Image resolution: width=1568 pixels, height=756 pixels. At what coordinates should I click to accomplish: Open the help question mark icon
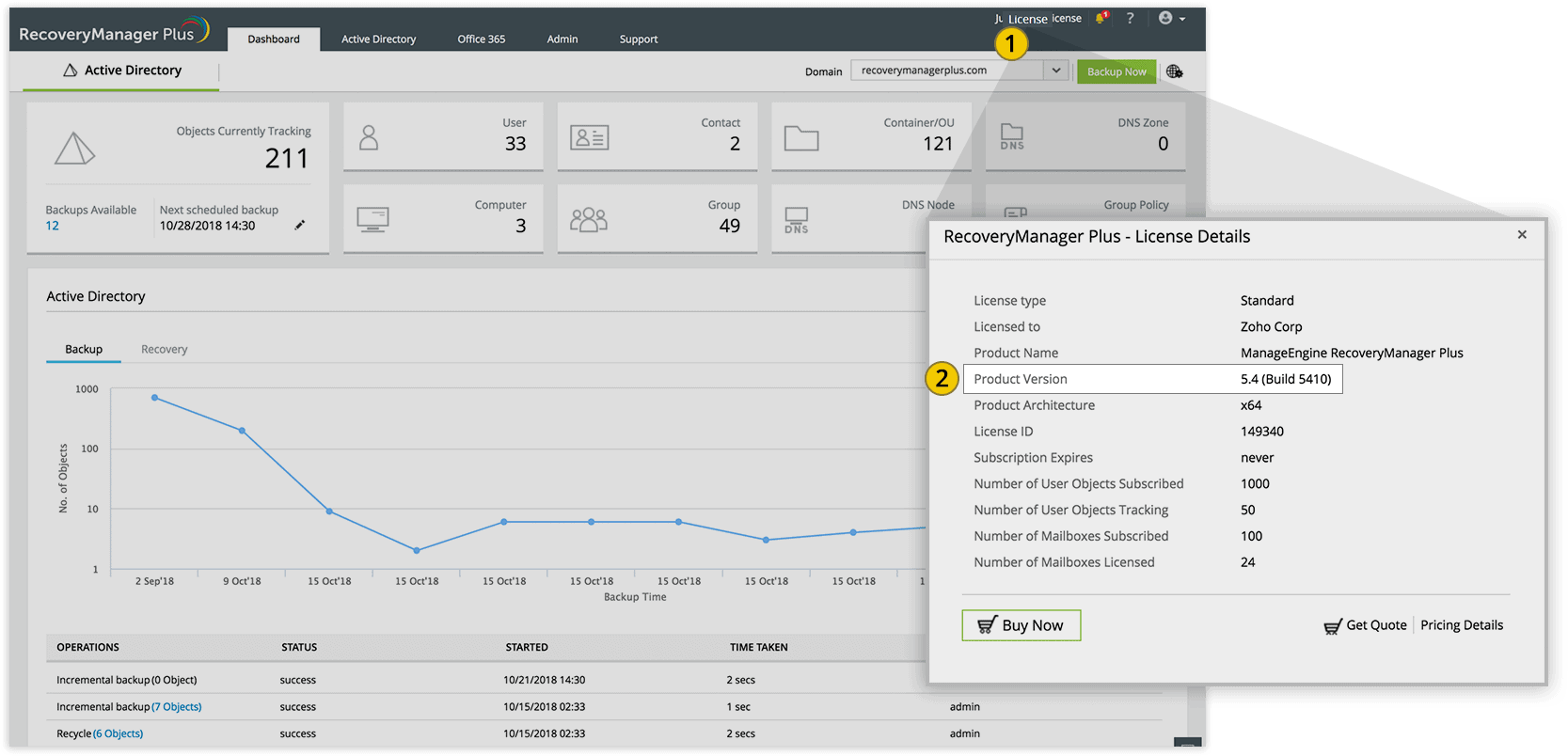click(x=1130, y=18)
